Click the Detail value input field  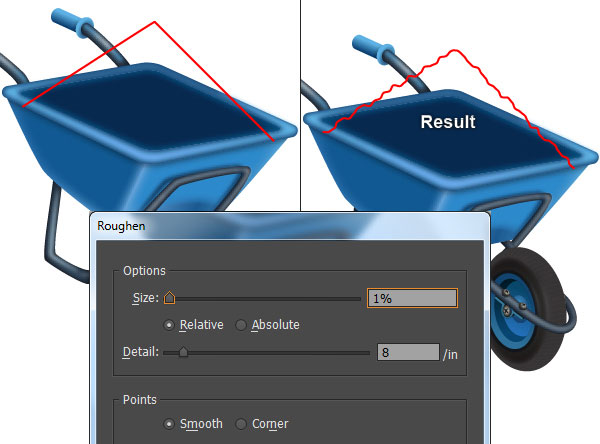[408, 352]
